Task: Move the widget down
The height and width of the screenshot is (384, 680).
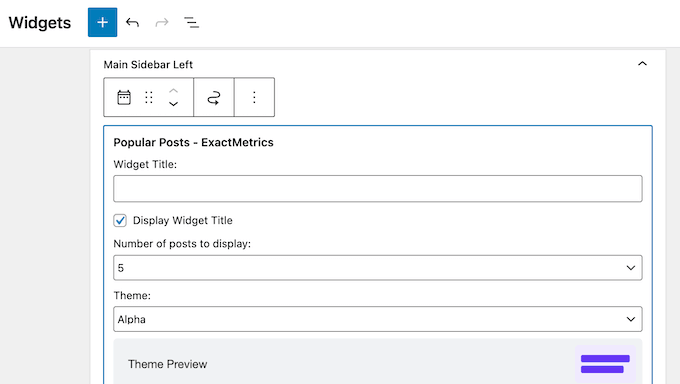Action: pyautogui.click(x=173, y=104)
